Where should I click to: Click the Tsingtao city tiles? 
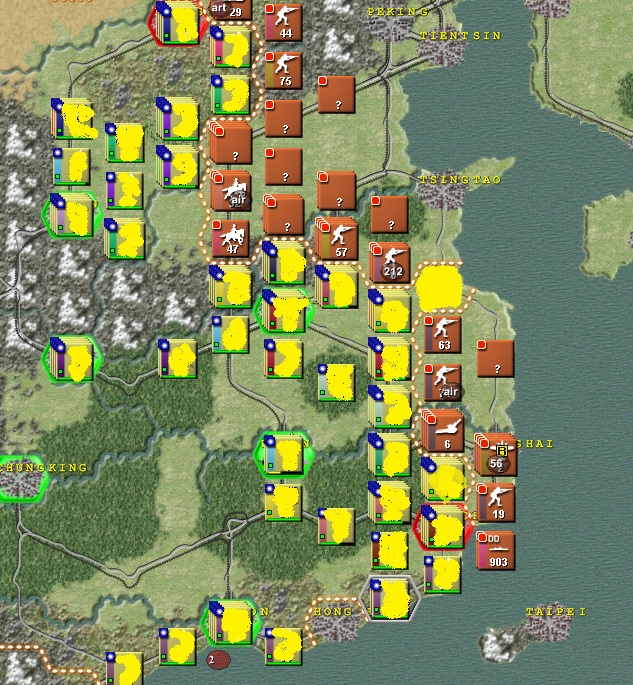point(442,192)
